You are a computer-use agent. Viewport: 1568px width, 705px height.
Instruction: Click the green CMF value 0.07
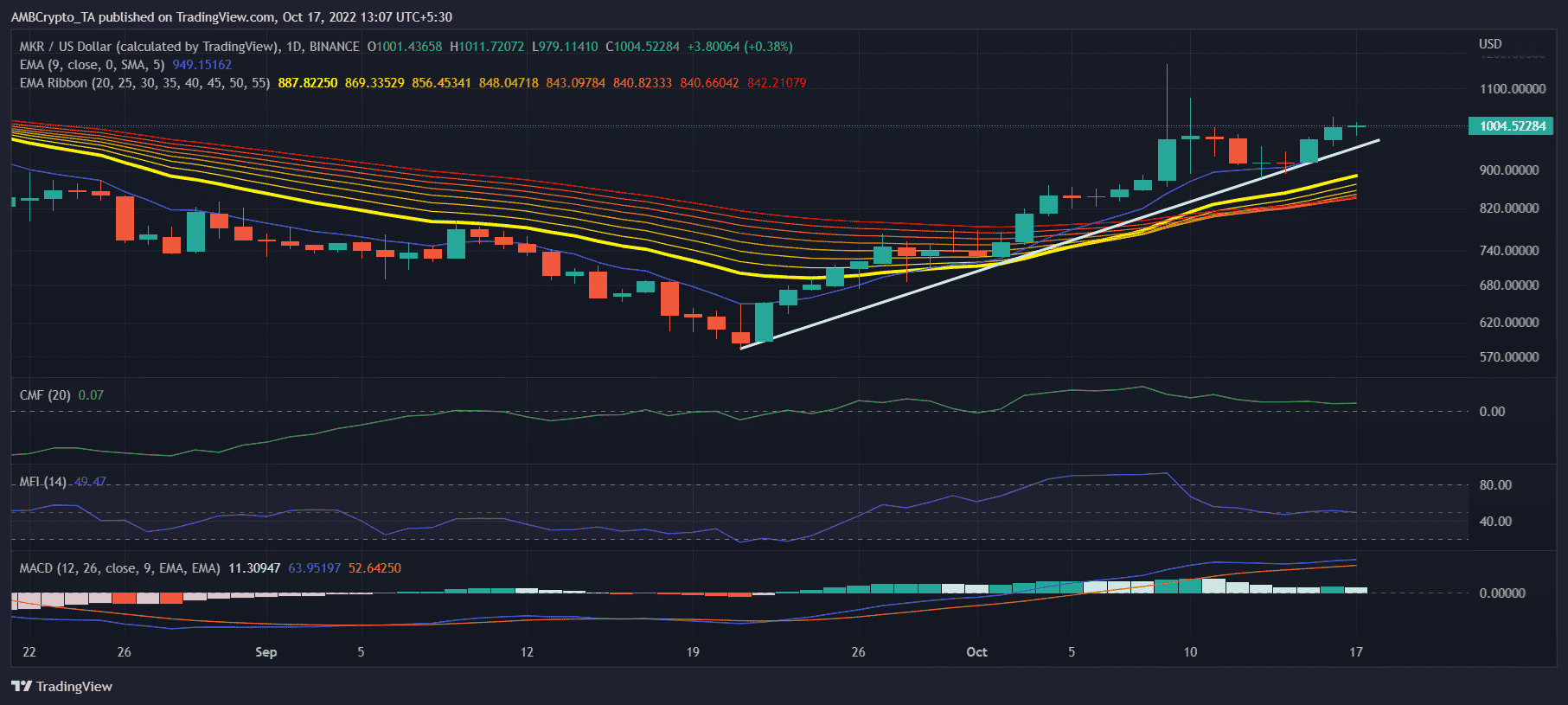[91, 395]
